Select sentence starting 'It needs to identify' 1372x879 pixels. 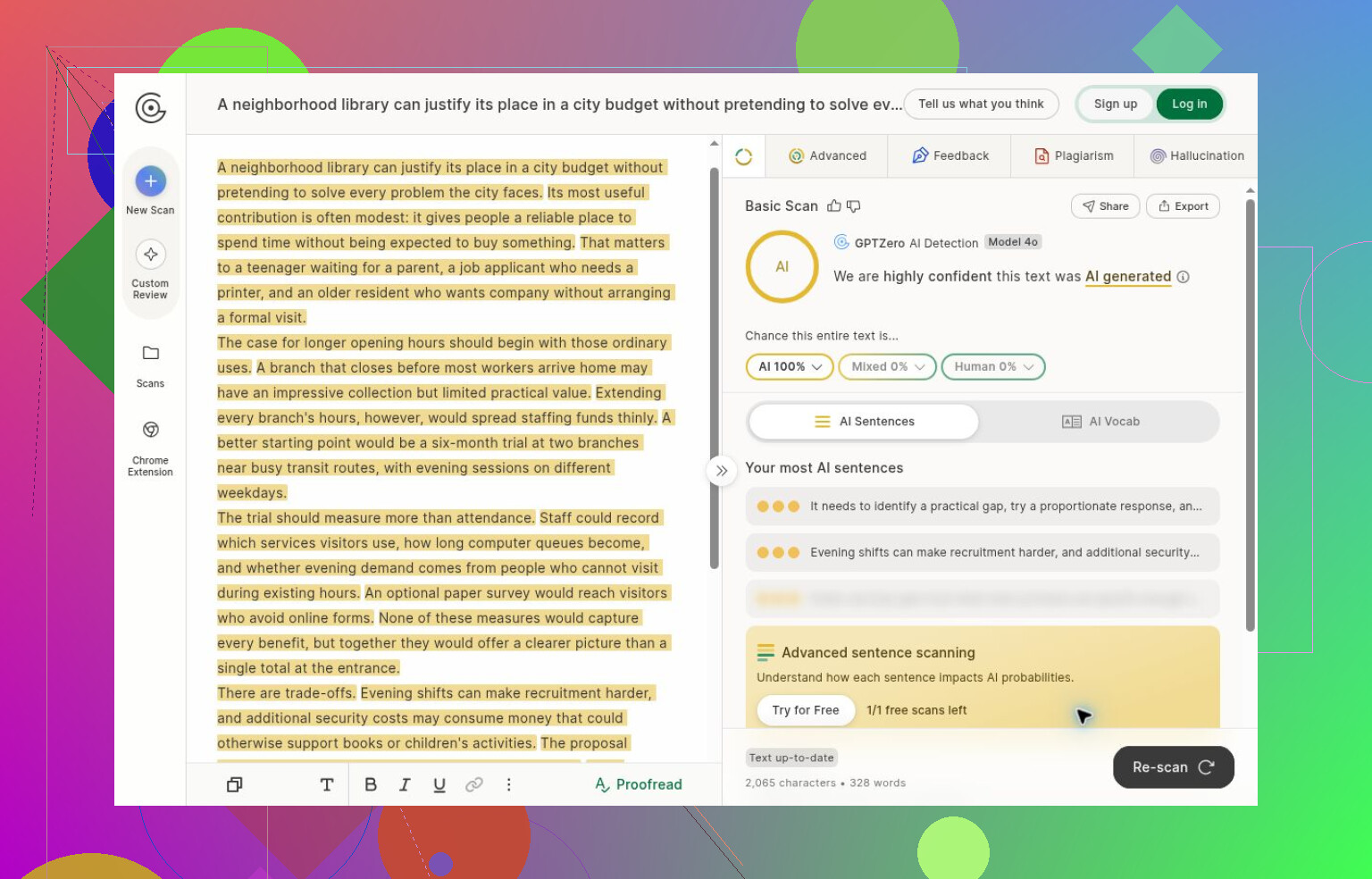point(983,506)
